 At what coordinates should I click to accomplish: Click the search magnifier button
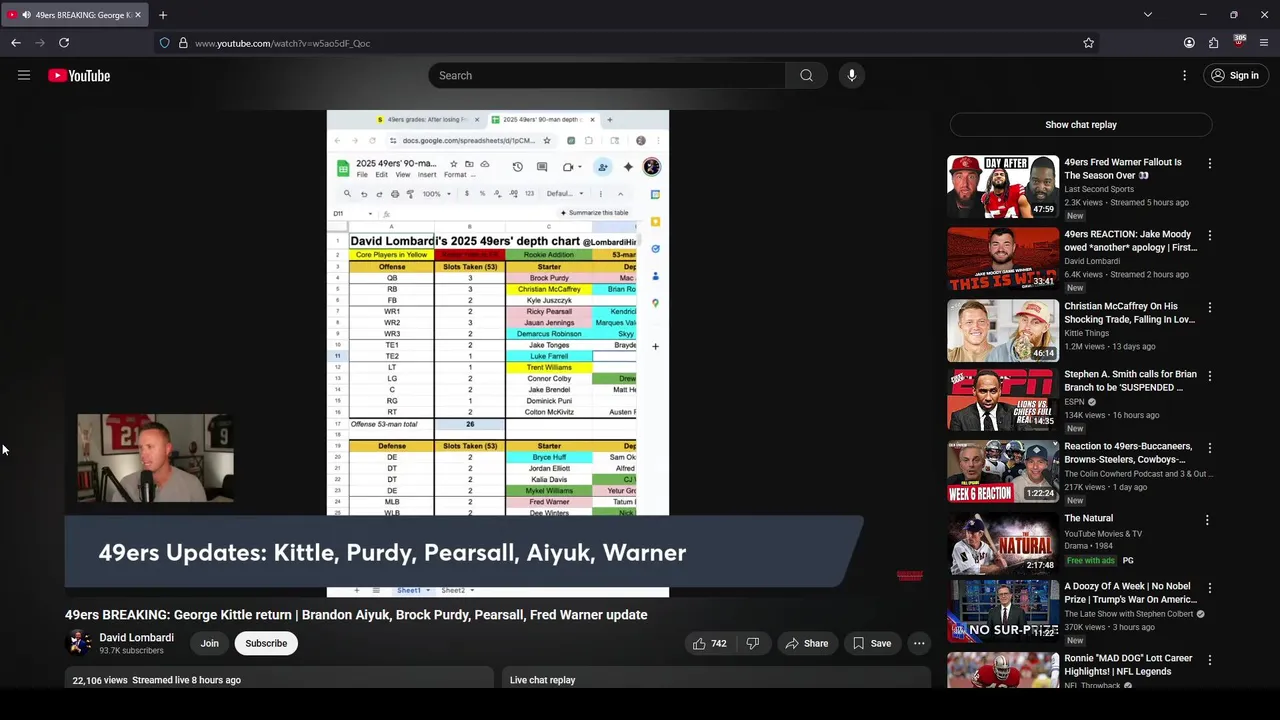pos(806,75)
